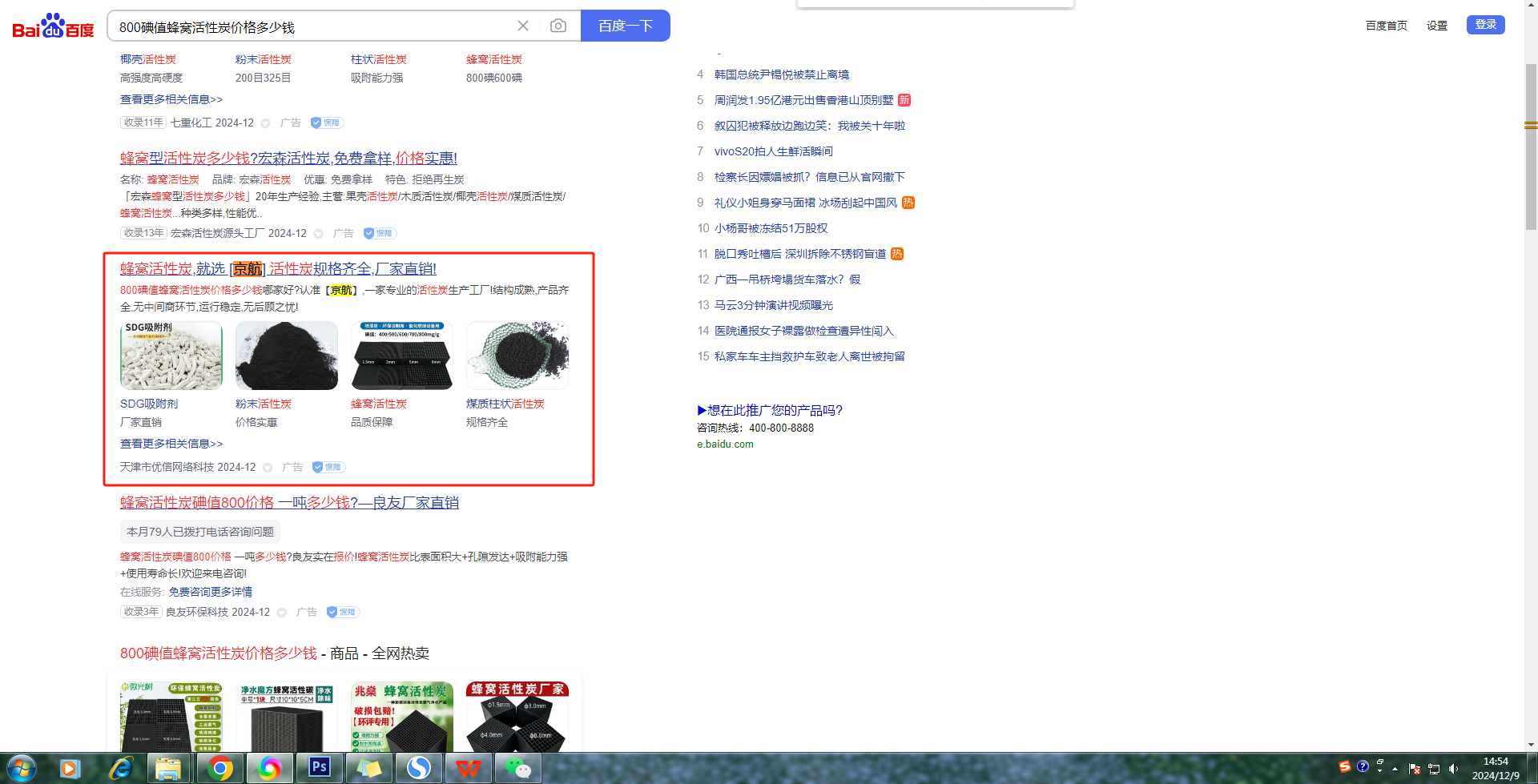The height and width of the screenshot is (784, 1538).
Task: Open the SDG吸附剂 product thumbnail
Action: pyautogui.click(x=171, y=356)
